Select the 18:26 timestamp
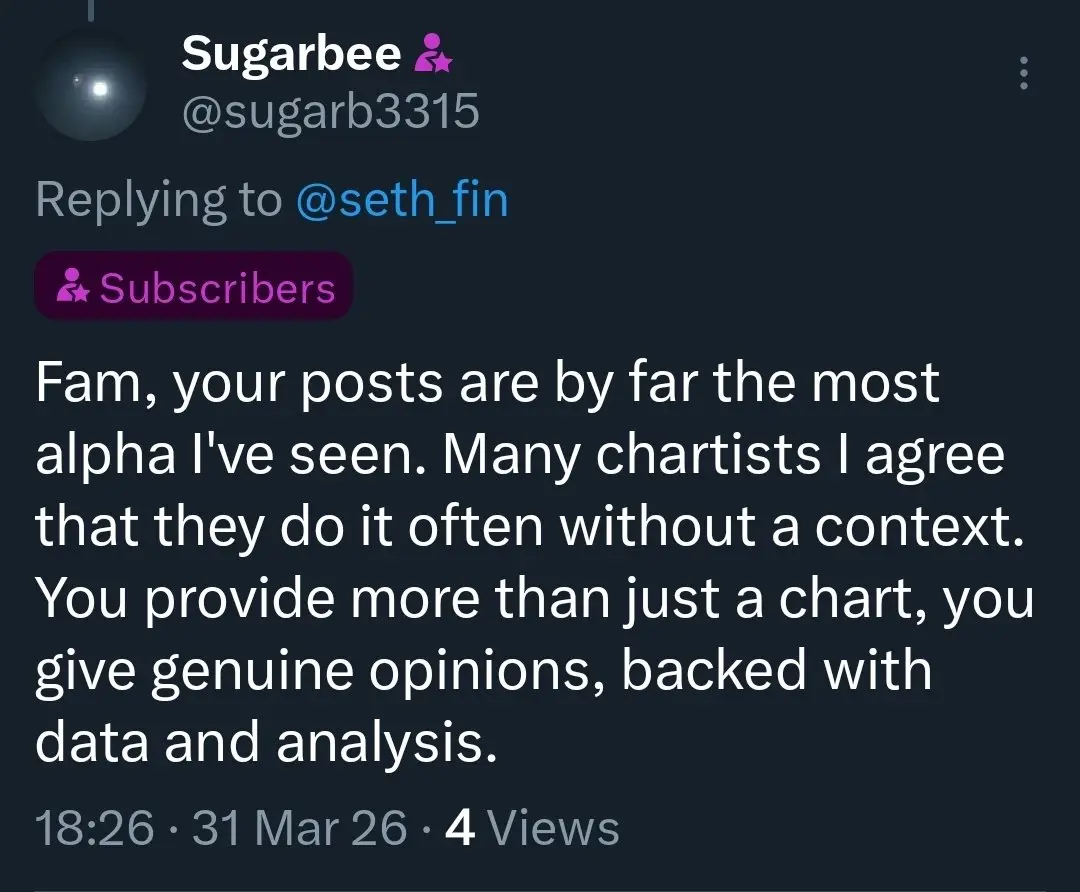The height and width of the screenshot is (892, 1080). (95, 829)
